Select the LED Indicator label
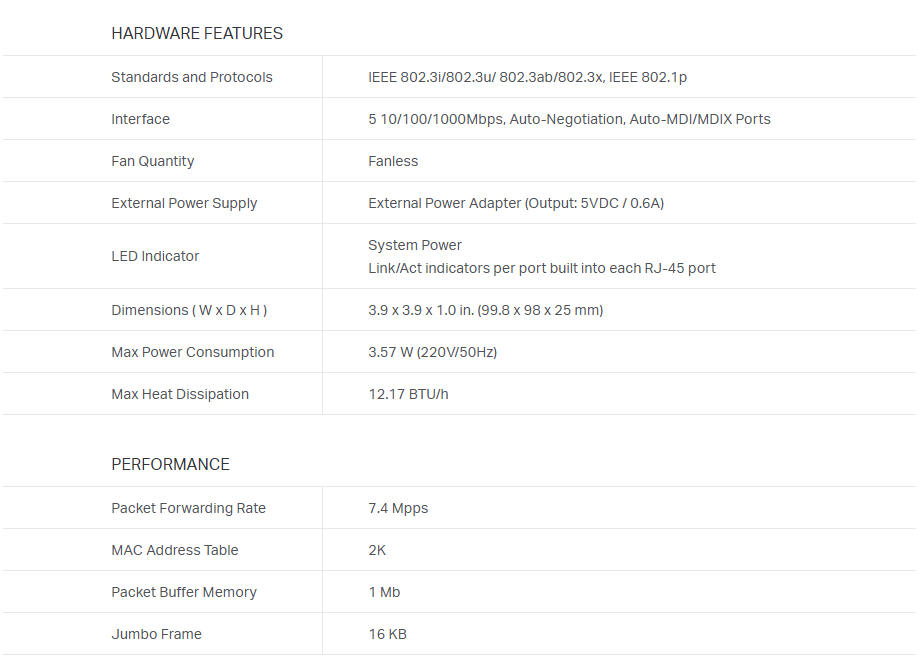919x664 pixels. click(155, 256)
